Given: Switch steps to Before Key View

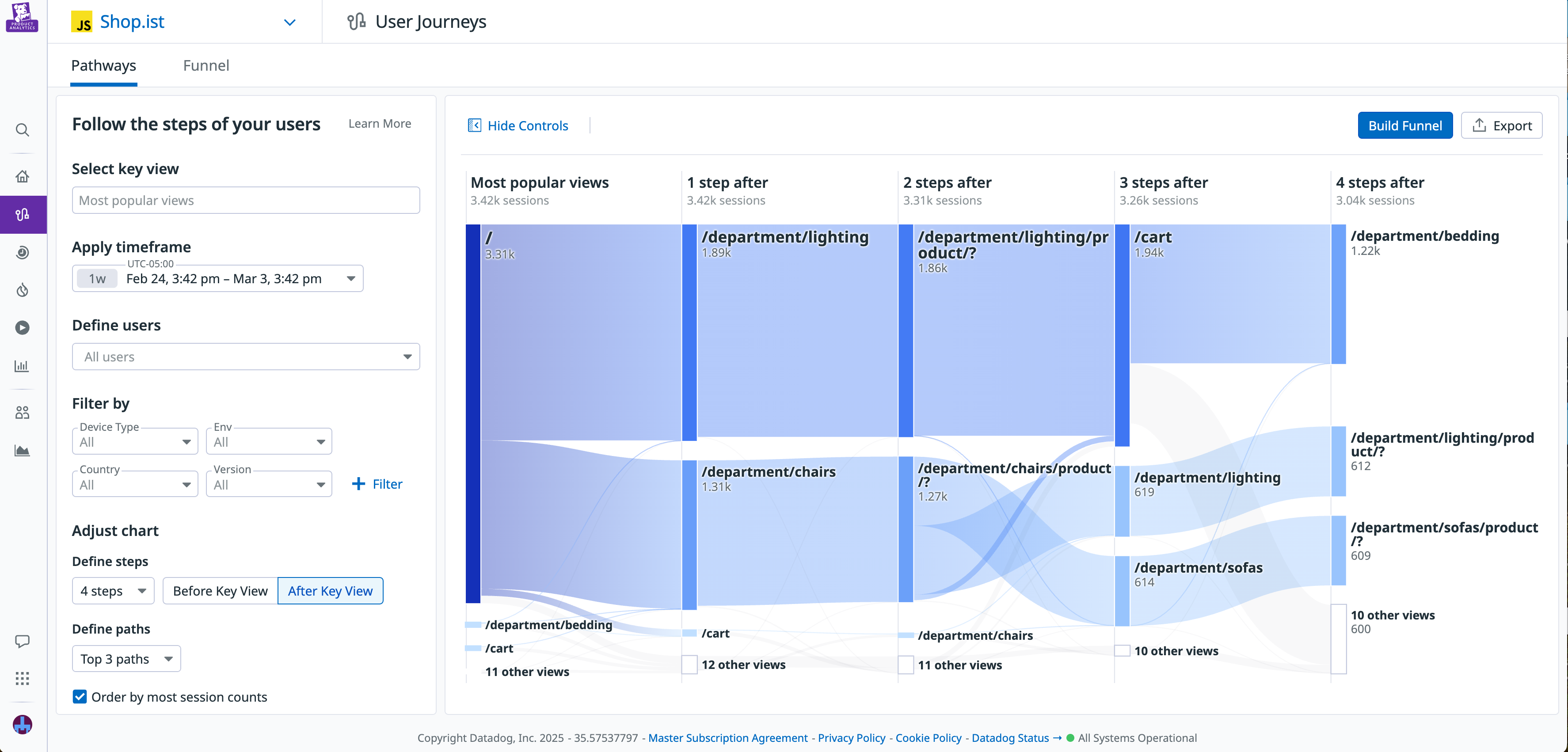Looking at the screenshot, I should tap(220, 590).
